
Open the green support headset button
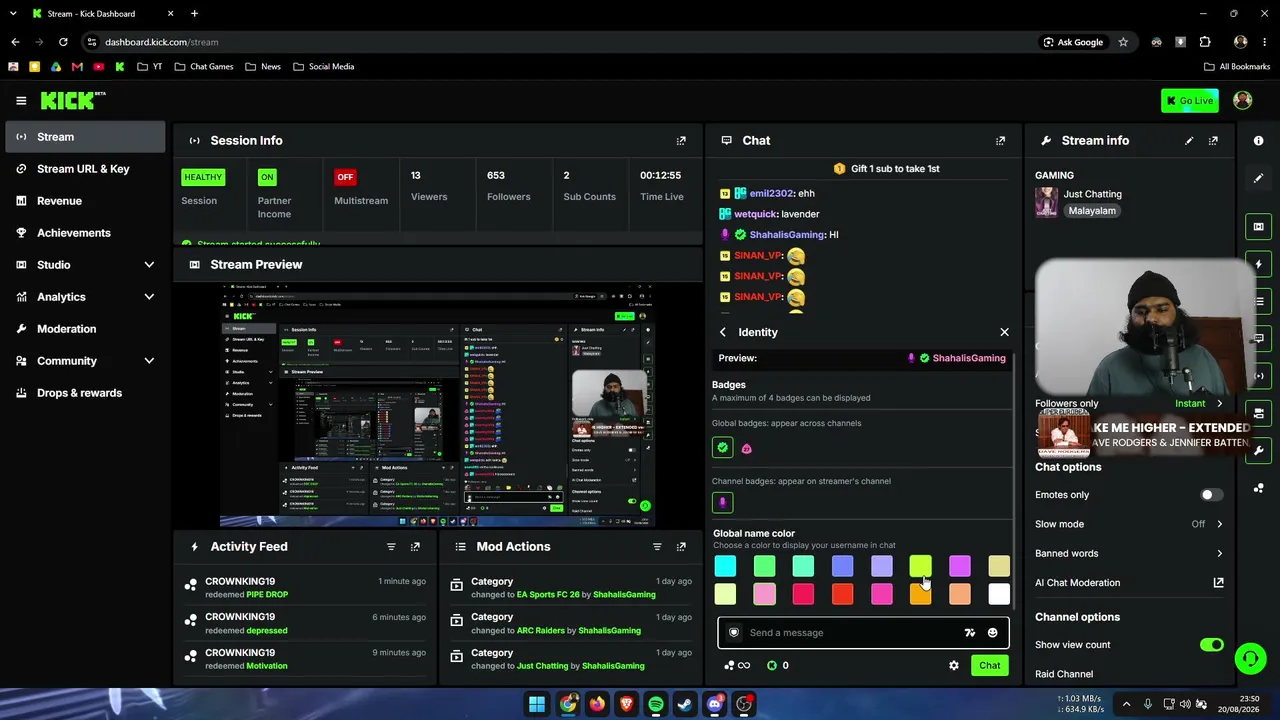[x=1250, y=659]
